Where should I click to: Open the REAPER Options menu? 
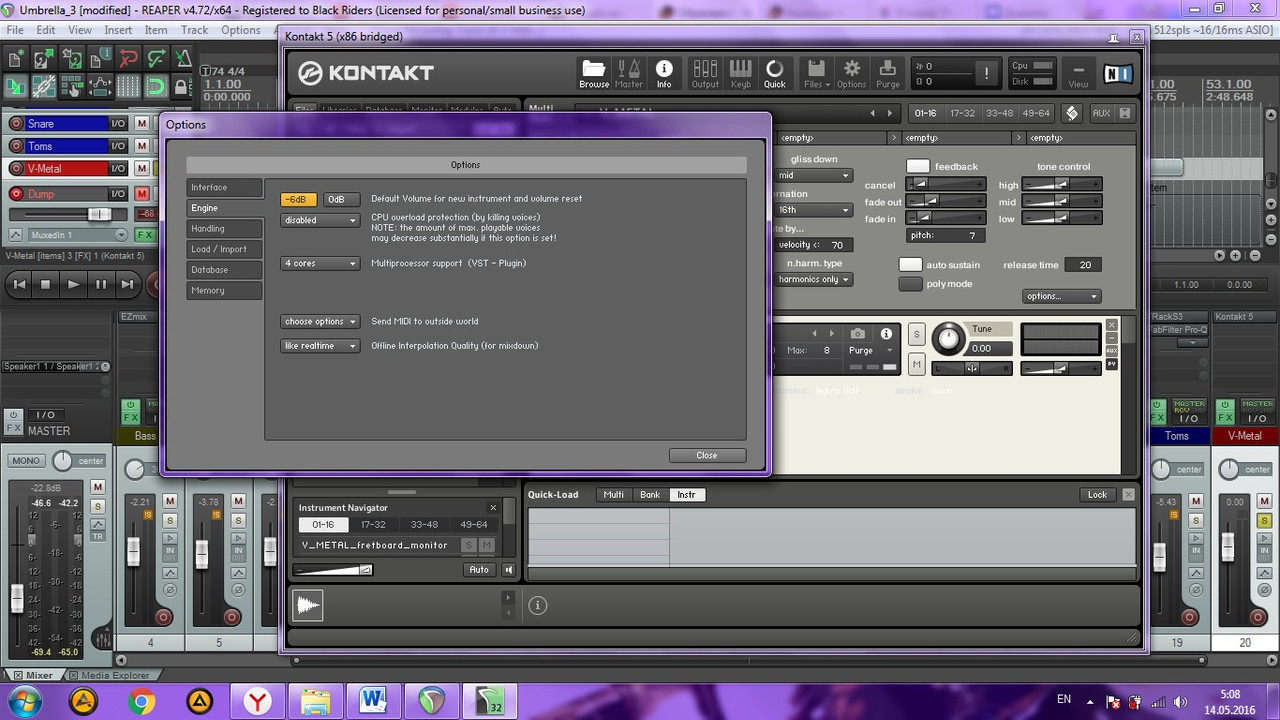pyautogui.click(x=241, y=30)
